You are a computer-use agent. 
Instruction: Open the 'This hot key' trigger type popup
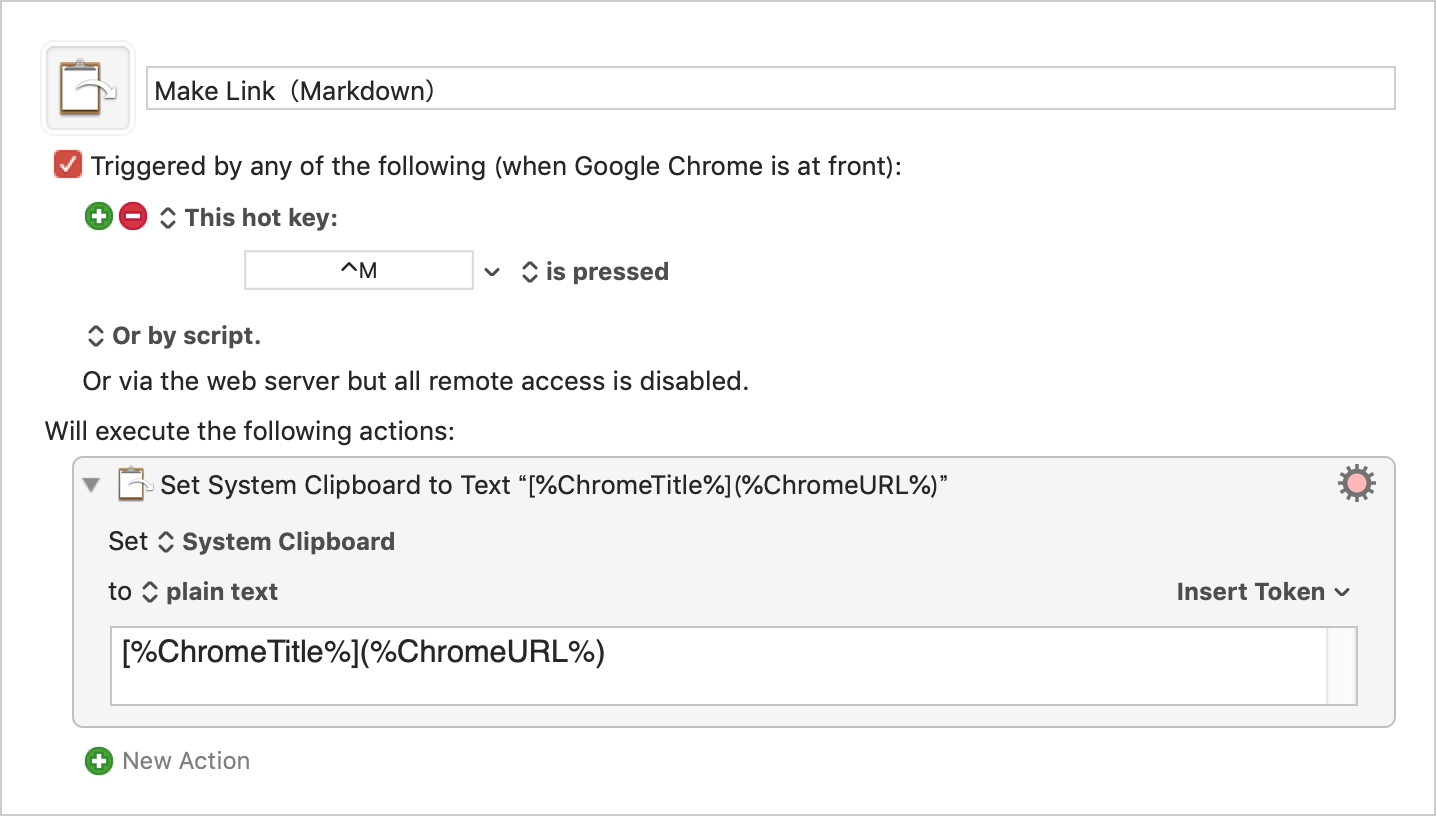pyautogui.click(x=249, y=218)
